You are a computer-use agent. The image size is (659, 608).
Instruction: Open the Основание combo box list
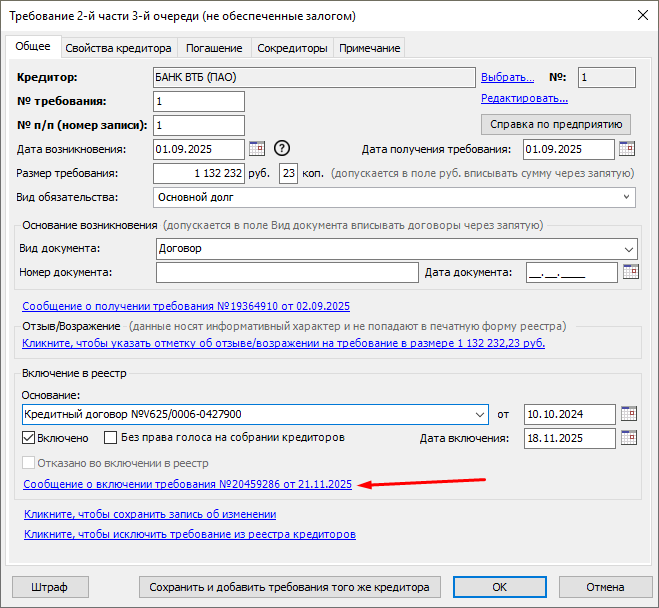pos(478,414)
